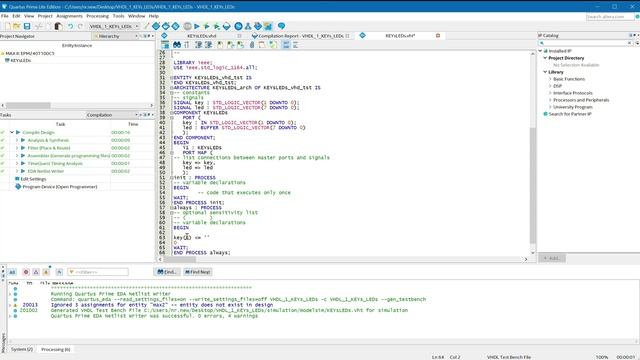
Task: Click the IP Catalog search field
Action: (586, 43)
